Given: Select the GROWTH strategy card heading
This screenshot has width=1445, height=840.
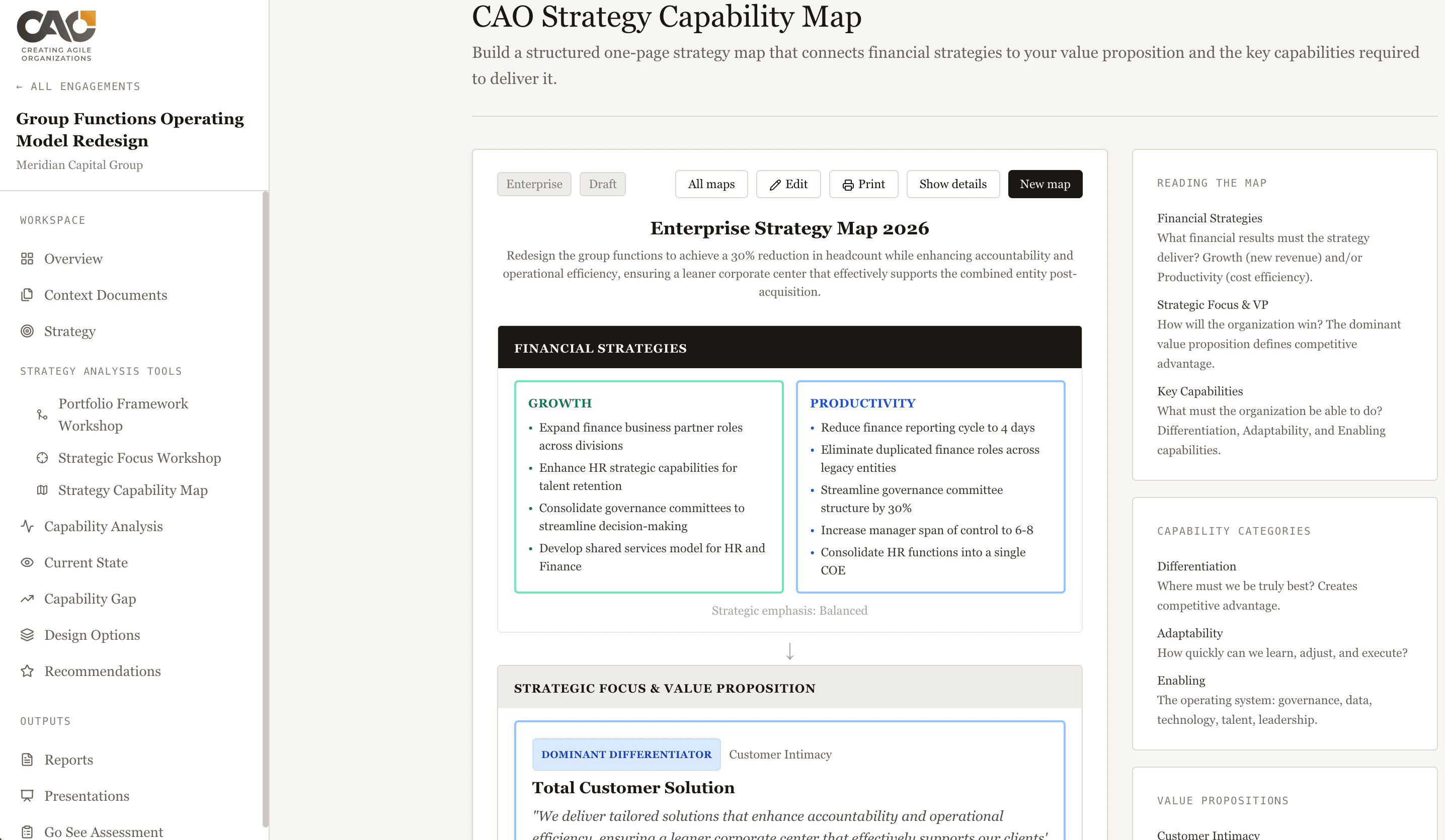Looking at the screenshot, I should tap(559, 403).
